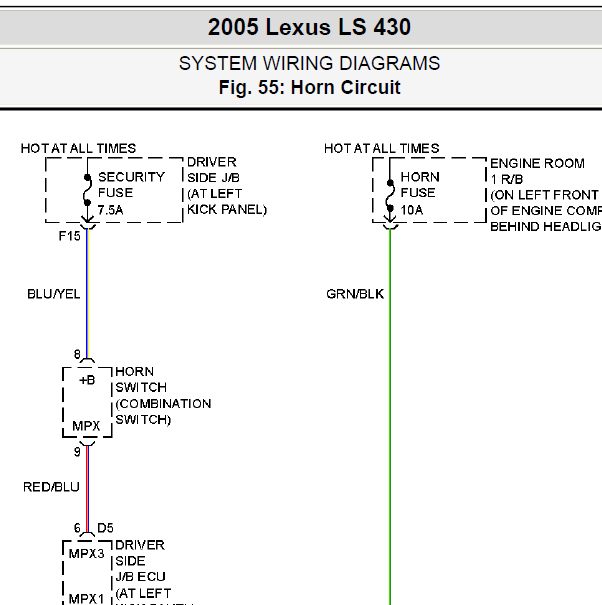602x605 pixels.
Task: Click the 'MPX' terminal in horn switch
Action: [86, 426]
